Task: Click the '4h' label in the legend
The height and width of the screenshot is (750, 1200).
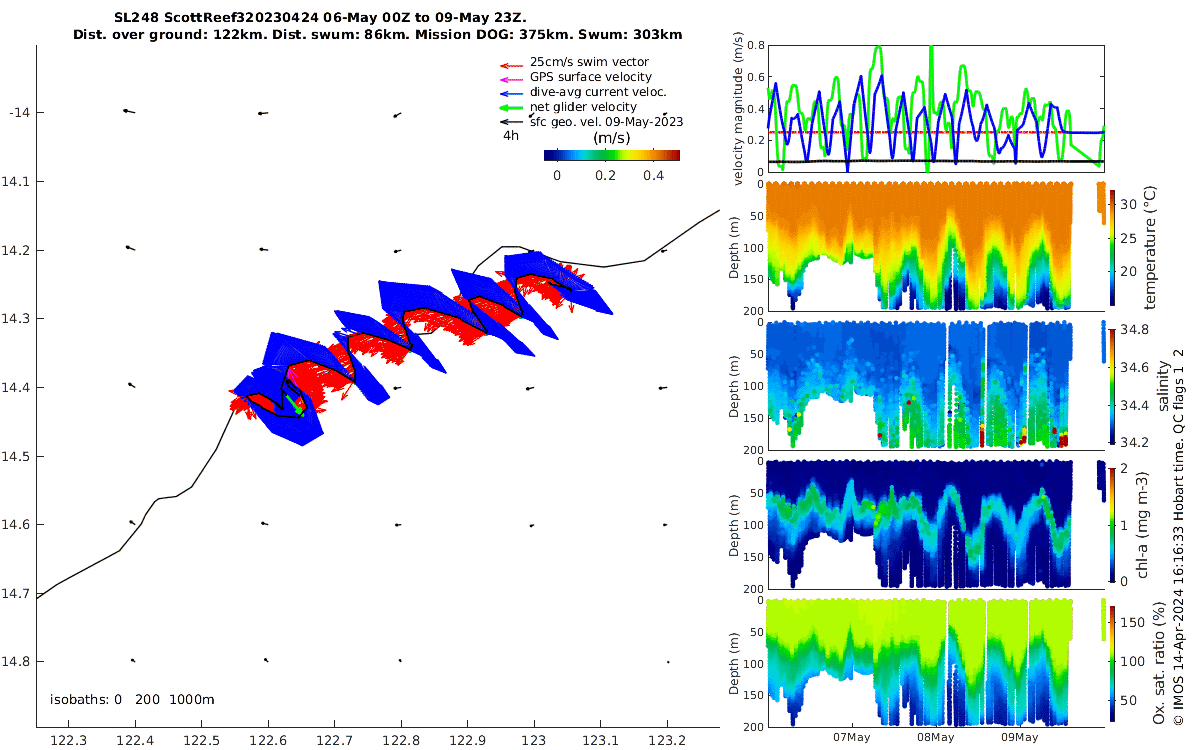Action: point(511,135)
